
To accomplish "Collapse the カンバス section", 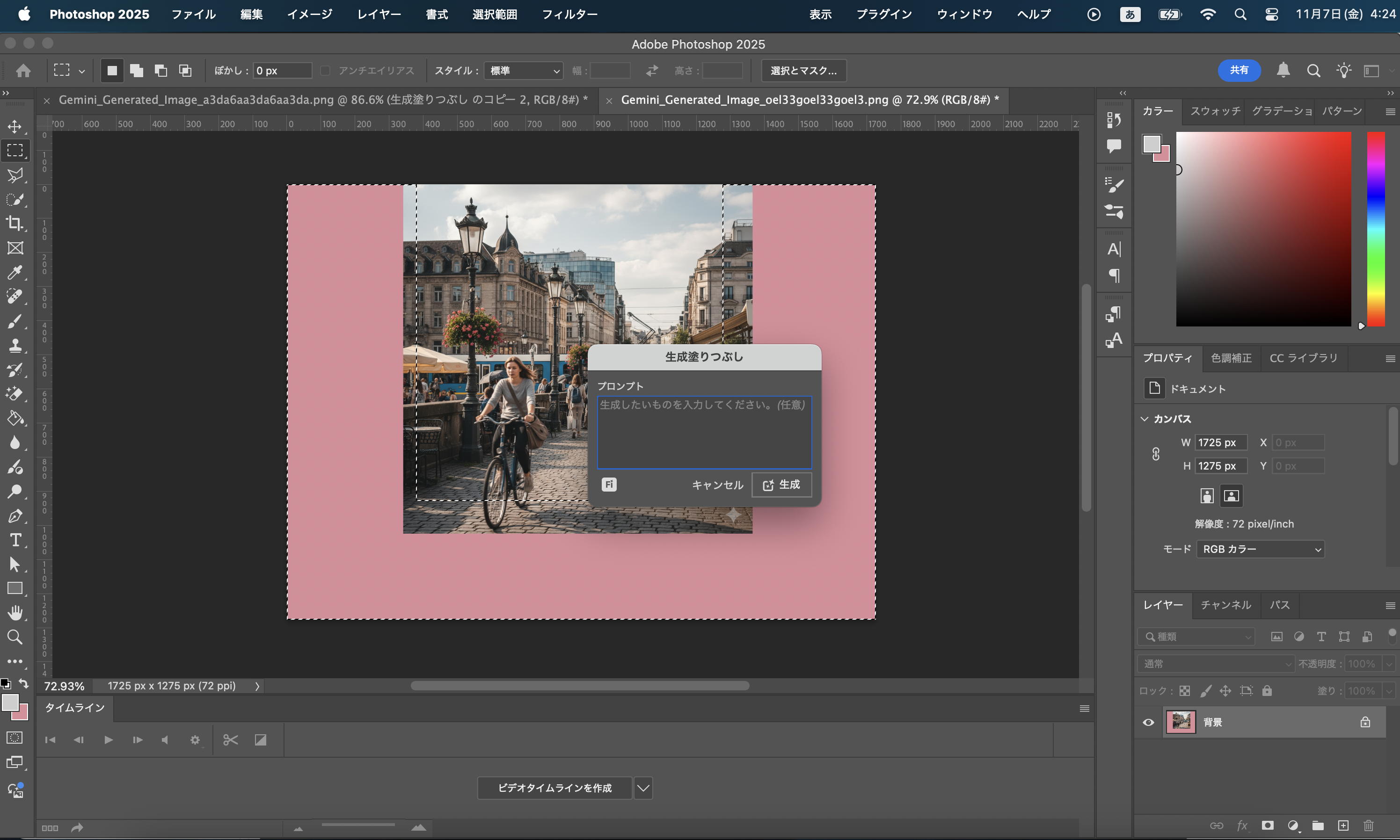I will [1144, 419].
